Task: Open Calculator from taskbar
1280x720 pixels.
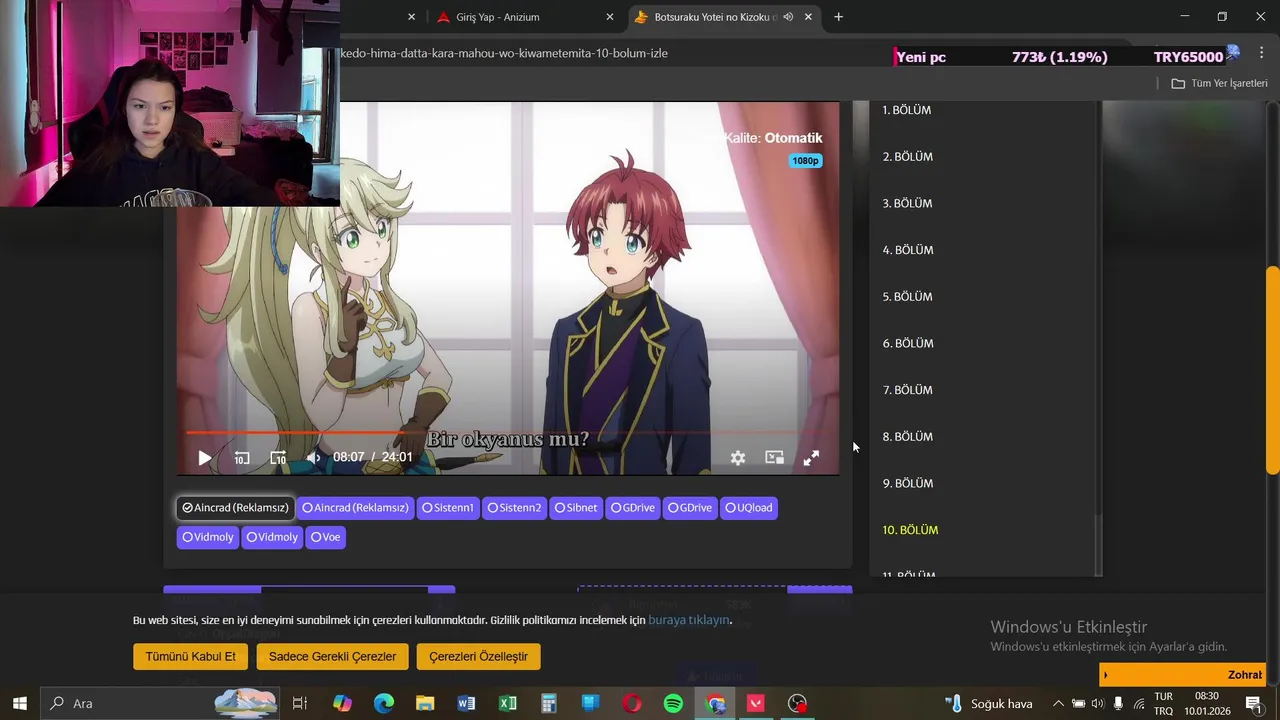Action: (x=549, y=704)
